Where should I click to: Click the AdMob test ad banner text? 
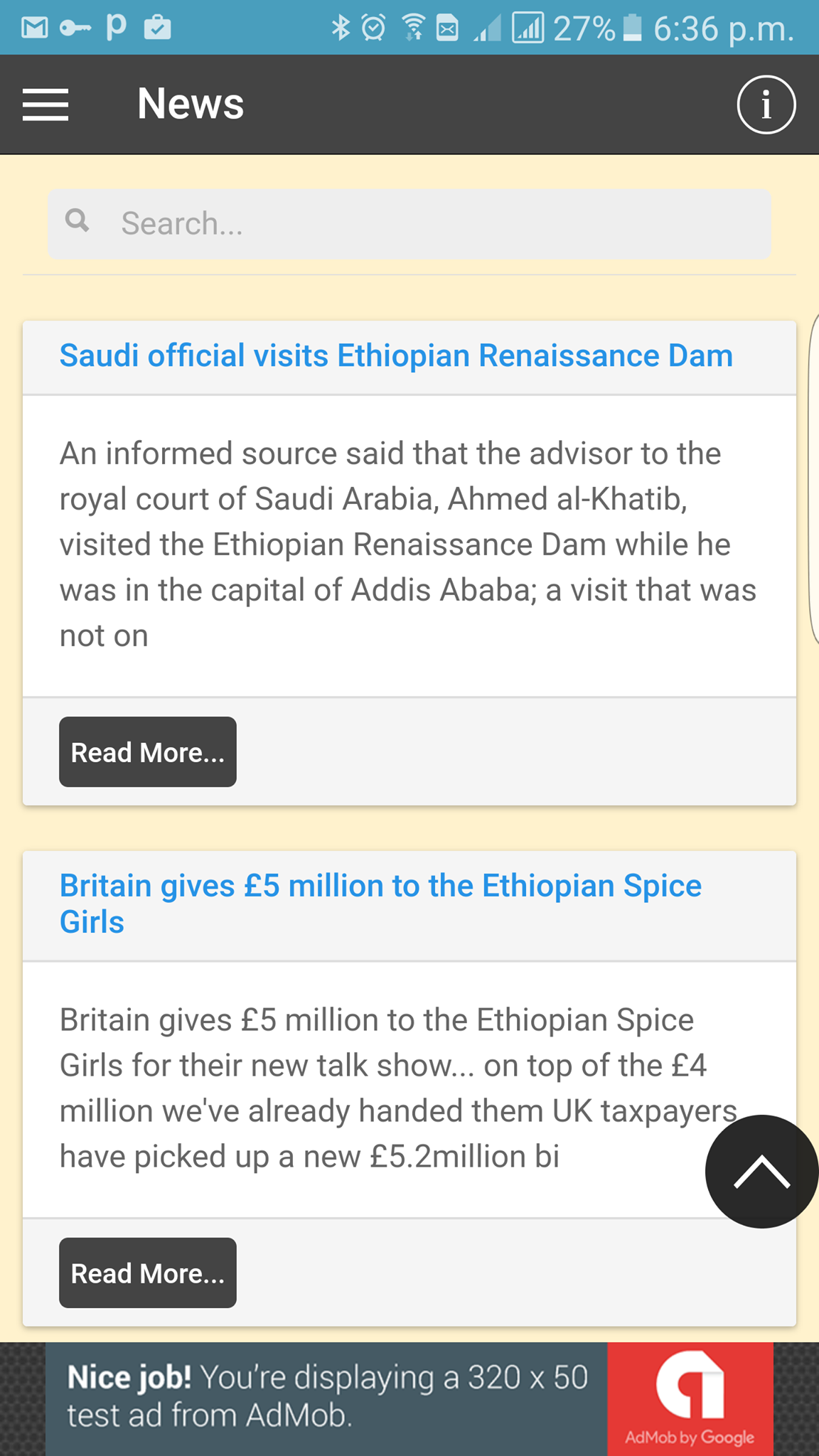coord(327,1396)
